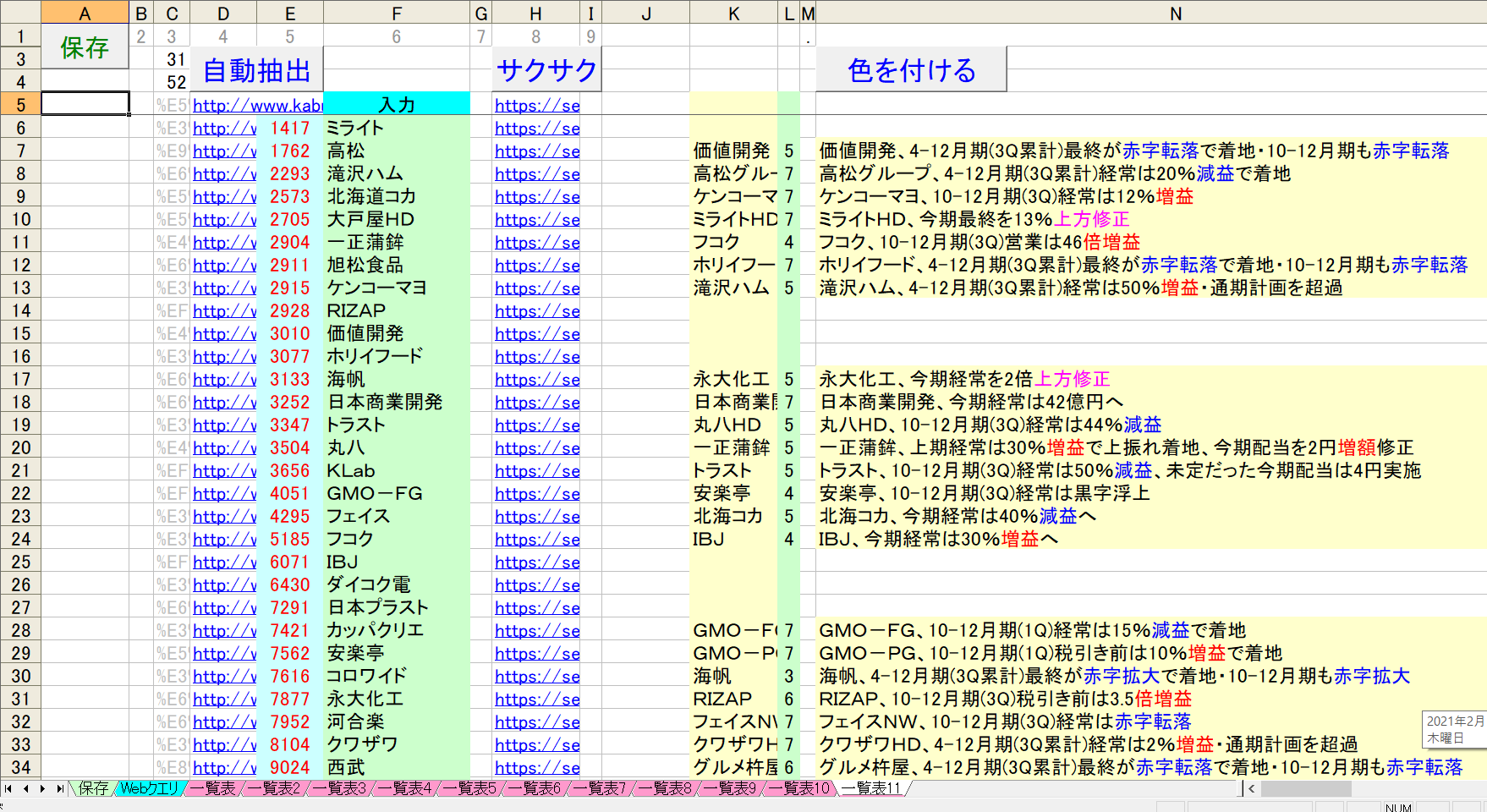Click cell 北海道コカ in column F

[x=397, y=196]
